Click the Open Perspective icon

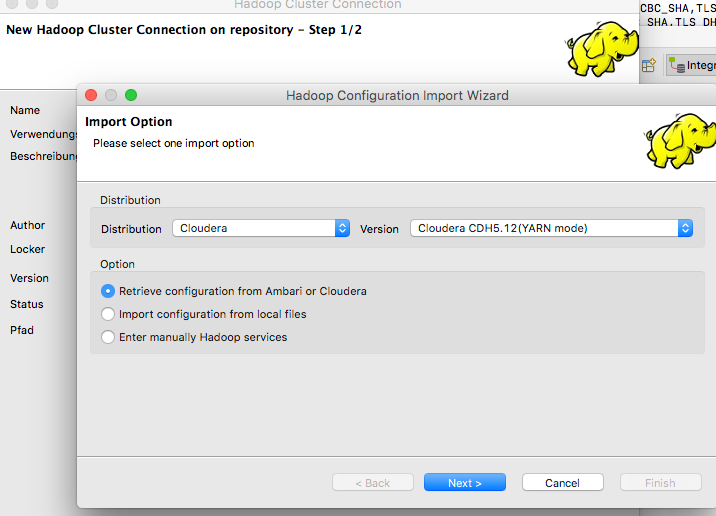coord(649,65)
